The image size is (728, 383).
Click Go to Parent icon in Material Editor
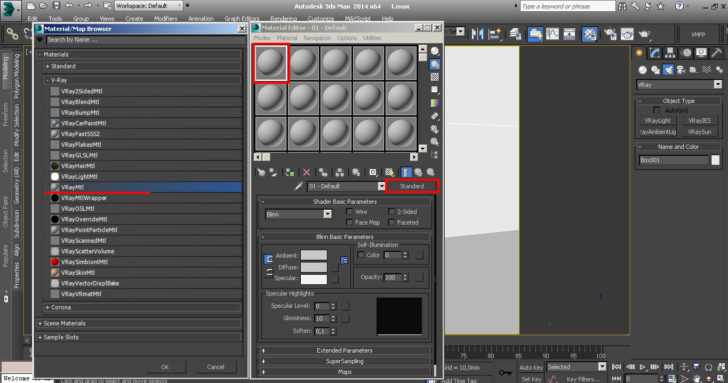click(418, 172)
